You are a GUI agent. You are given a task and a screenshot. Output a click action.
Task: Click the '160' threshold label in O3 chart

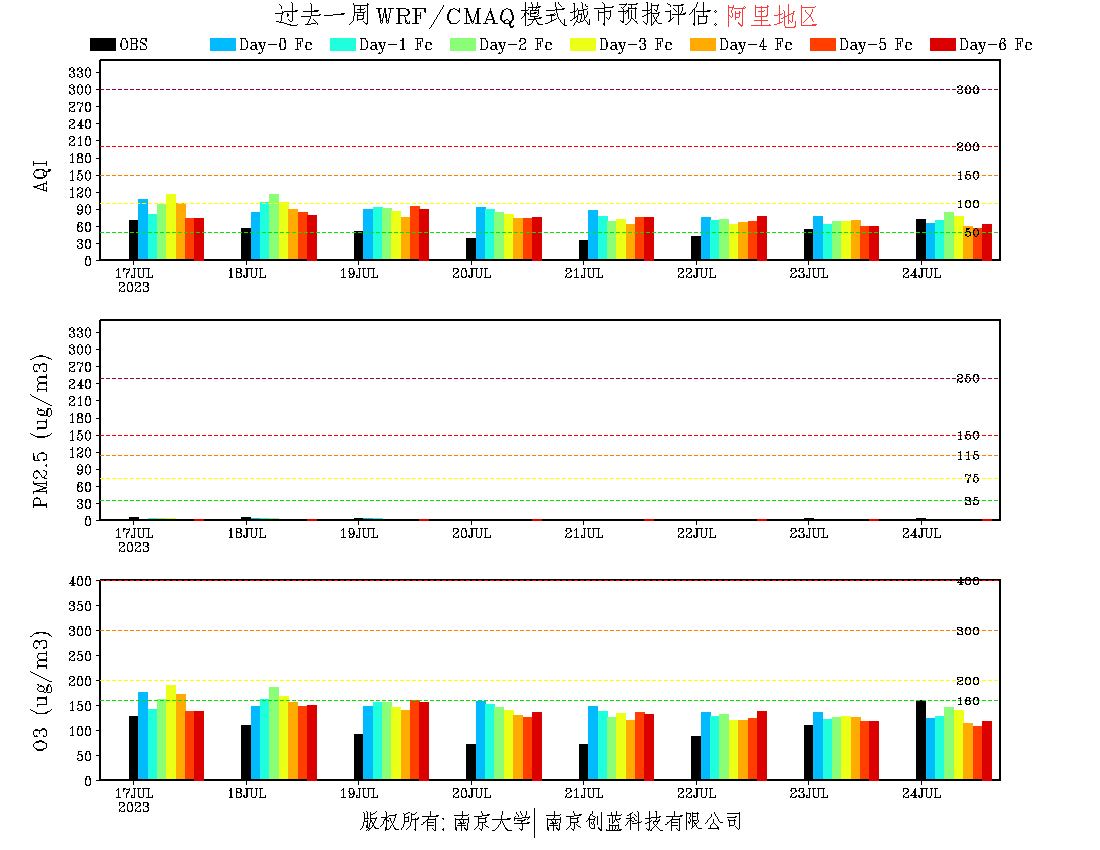click(x=968, y=701)
